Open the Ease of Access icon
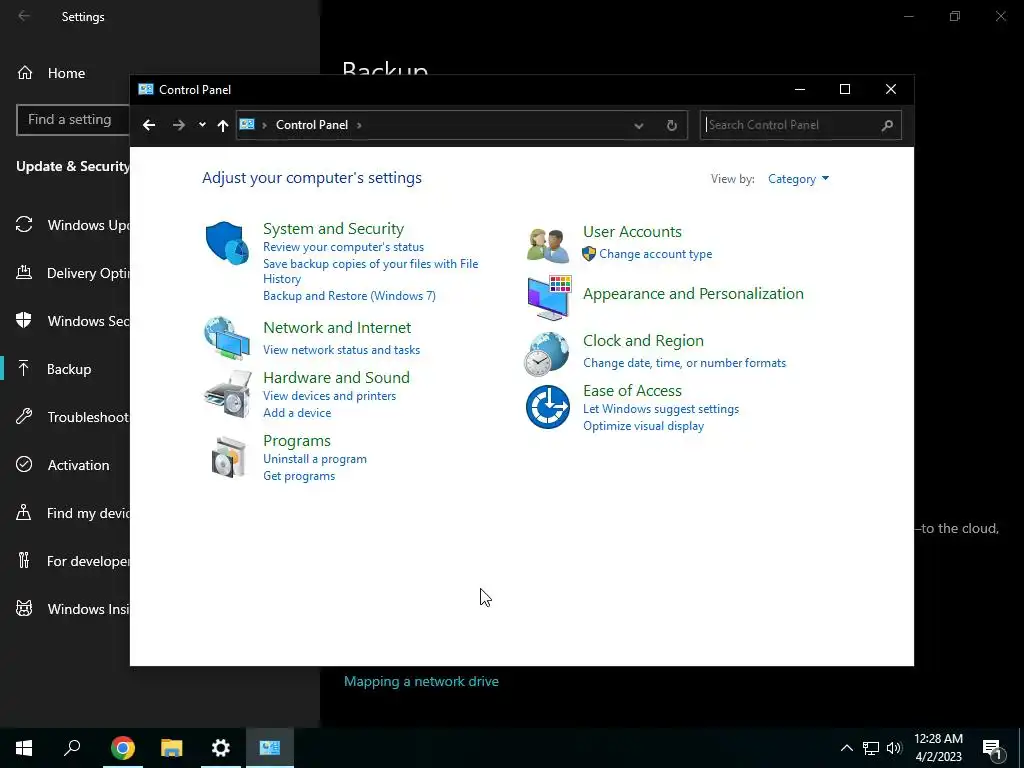The width and height of the screenshot is (1024, 768). 548,407
